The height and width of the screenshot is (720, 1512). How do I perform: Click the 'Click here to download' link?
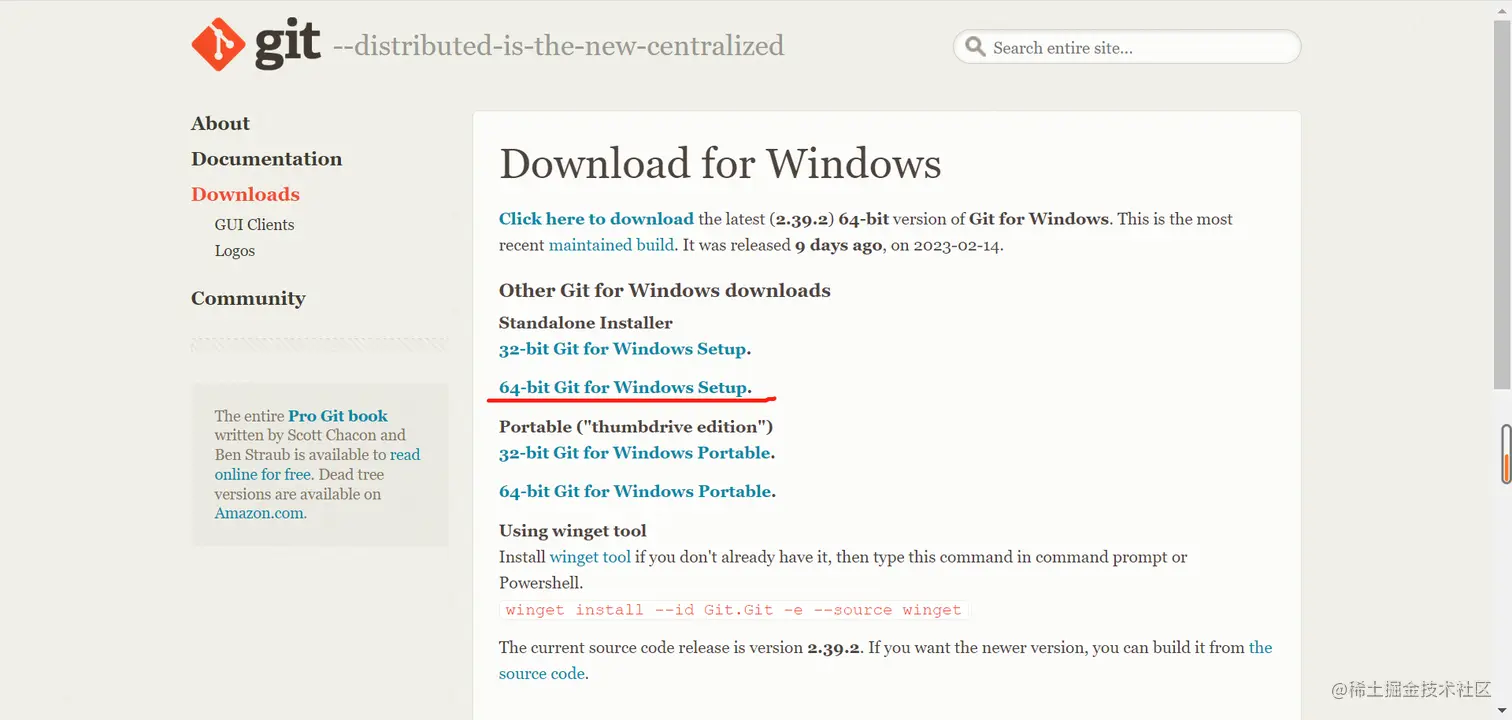point(596,219)
